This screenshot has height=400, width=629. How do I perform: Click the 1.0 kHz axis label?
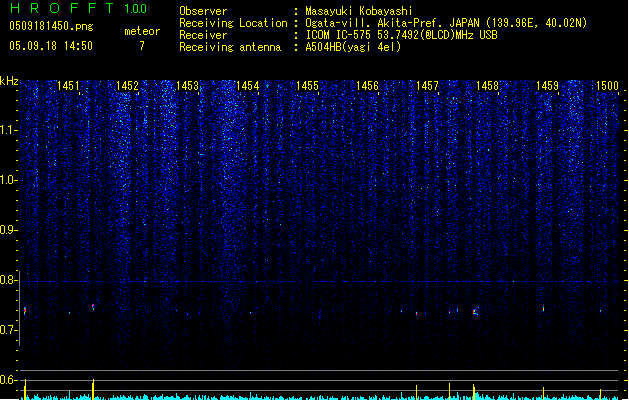9,180
